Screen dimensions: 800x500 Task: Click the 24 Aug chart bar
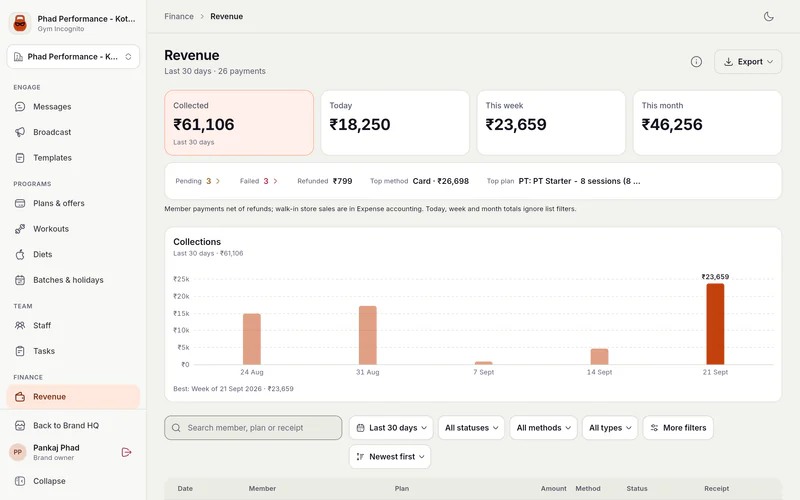click(252, 339)
